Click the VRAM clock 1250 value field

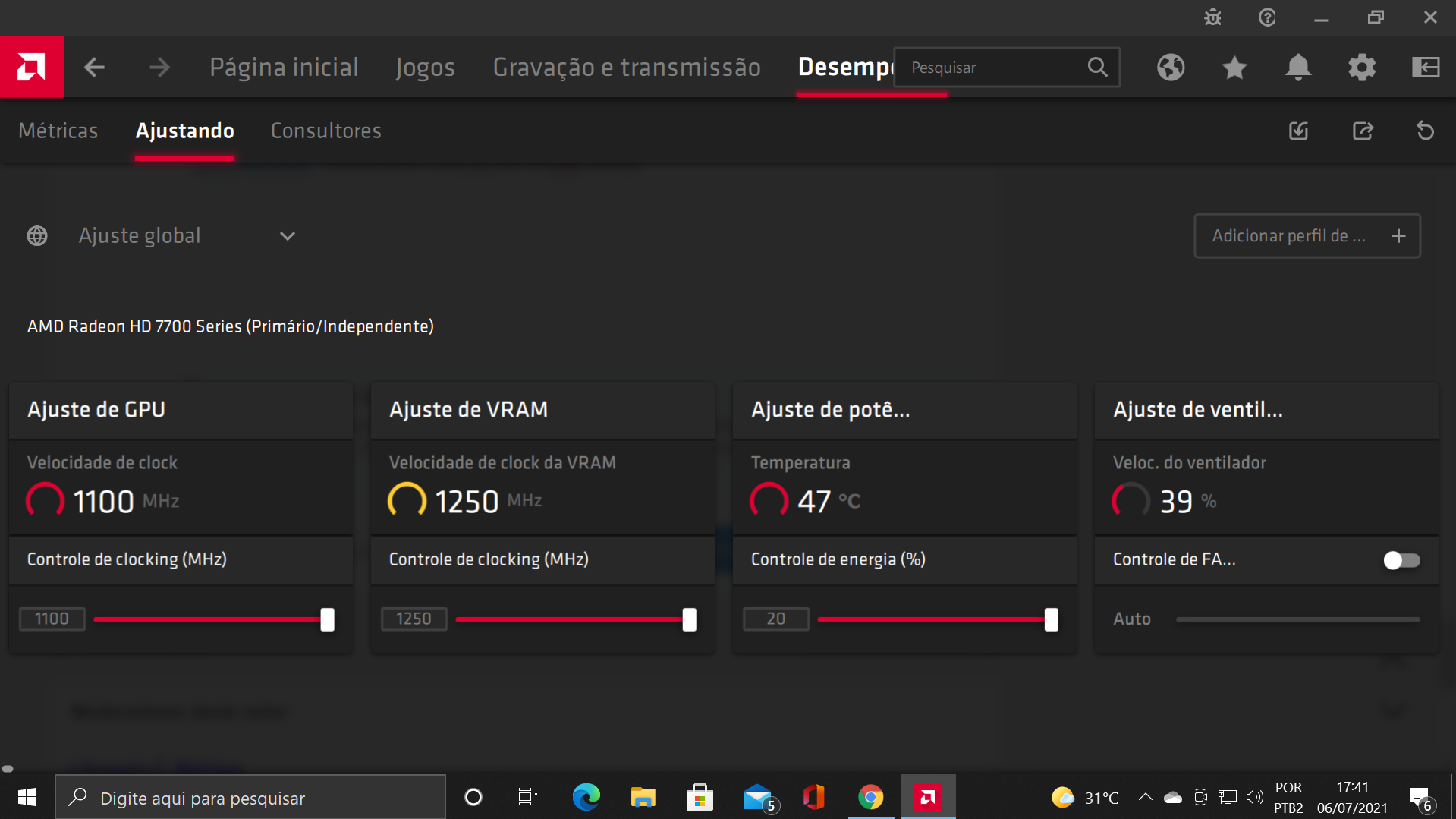point(414,619)
